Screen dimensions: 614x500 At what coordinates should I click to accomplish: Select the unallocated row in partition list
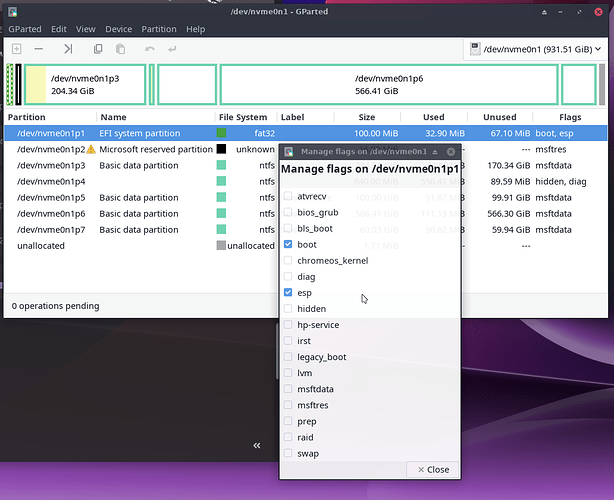(x=141, y=245)
